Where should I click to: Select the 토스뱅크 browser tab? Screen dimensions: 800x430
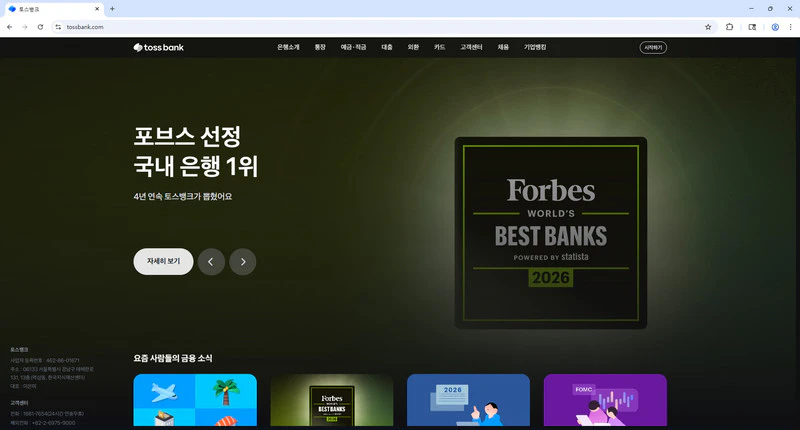tap(53, 9)
